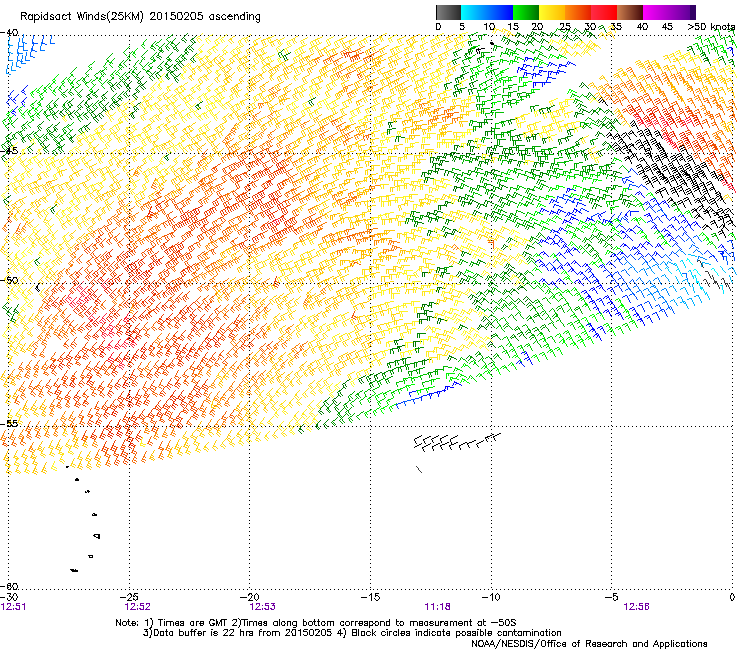Image resolution: width=740 pixels, height=650 pixels.
Task: Click the orange 25-30 knots color swatch
Action: 578,12
